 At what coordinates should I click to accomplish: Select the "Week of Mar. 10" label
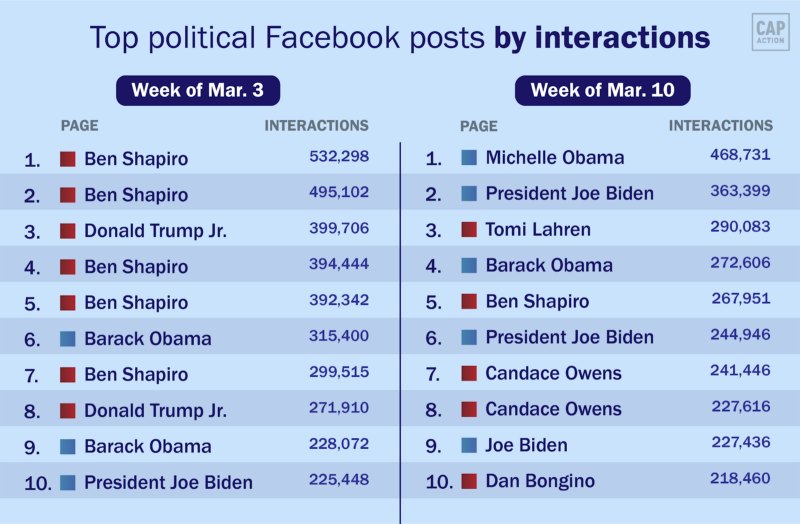tap(603, 90)
